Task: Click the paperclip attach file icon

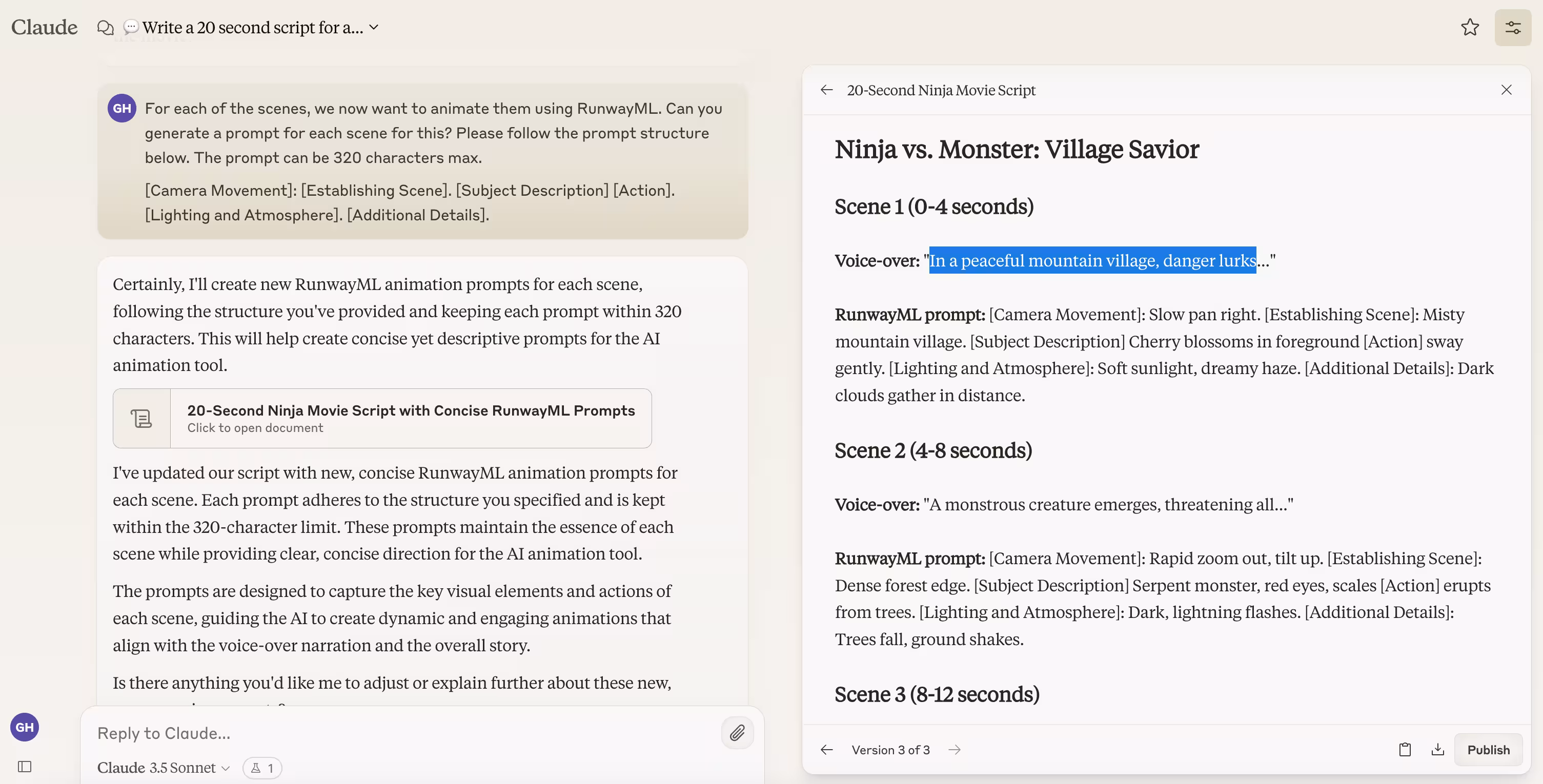Action: [737, 732]
